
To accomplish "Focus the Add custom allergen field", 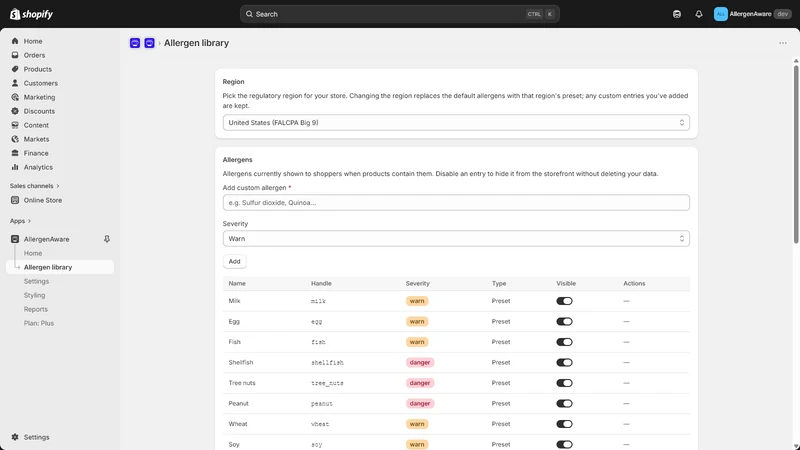I will (456, 203).
